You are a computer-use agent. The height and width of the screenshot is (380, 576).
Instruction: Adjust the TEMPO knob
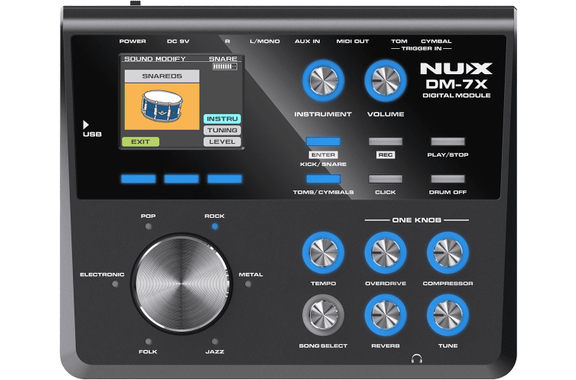pos(323,252)
